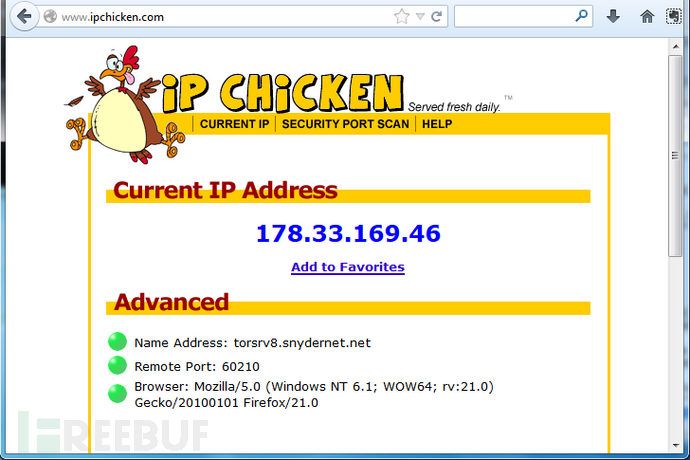Go to the browser home page icon
This screenshot has height=460, width=690.
pos(647,17)
